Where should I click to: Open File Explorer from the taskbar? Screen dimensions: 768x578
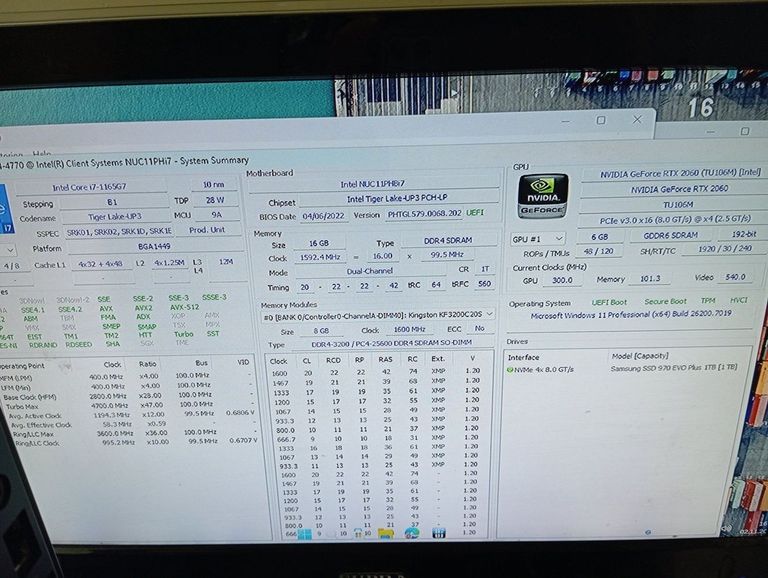coord(385,533)
